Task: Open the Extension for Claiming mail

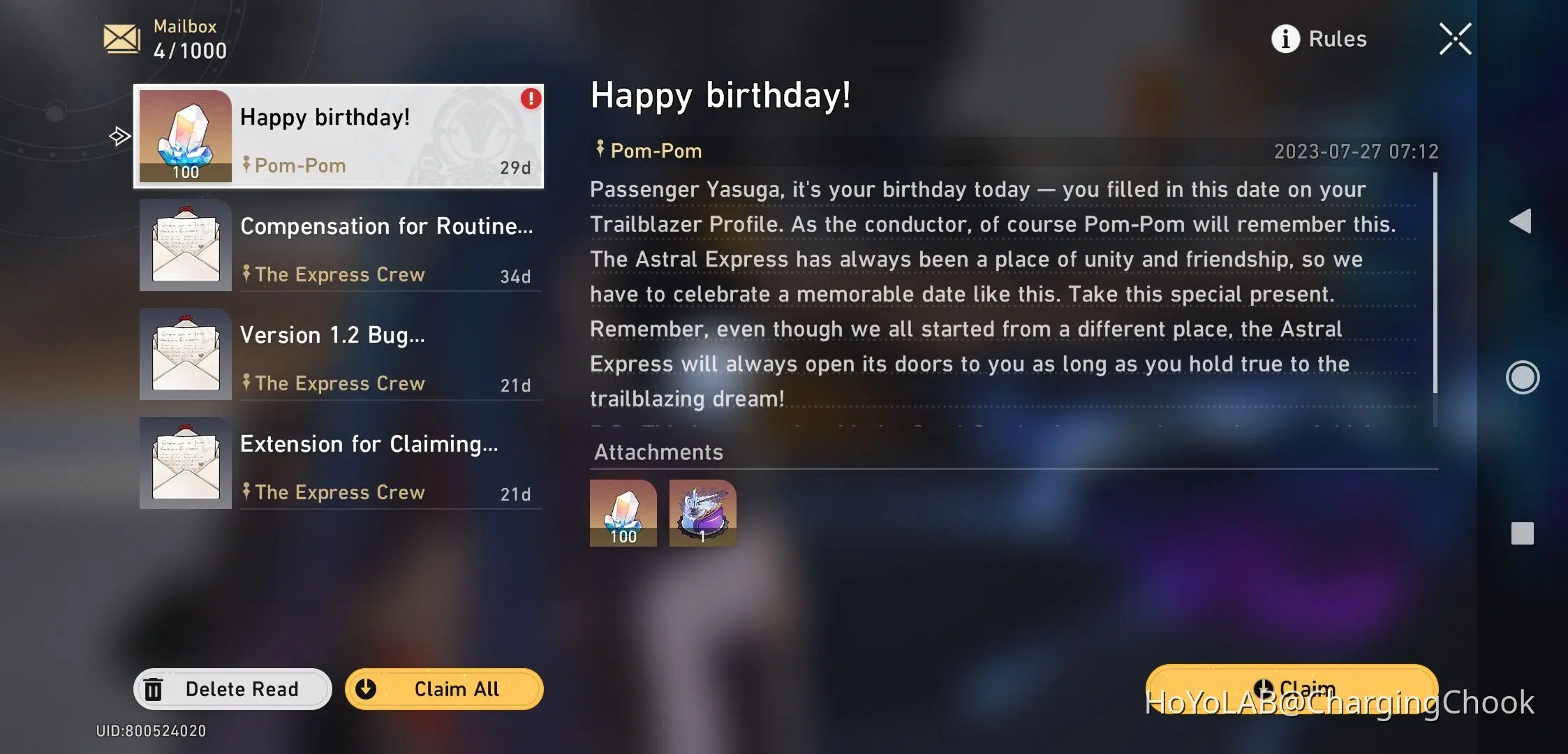Action: point(341,463)
